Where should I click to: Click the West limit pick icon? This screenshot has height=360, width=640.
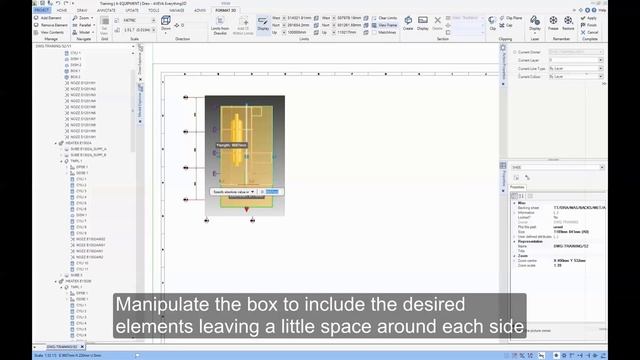click(316, 18)
